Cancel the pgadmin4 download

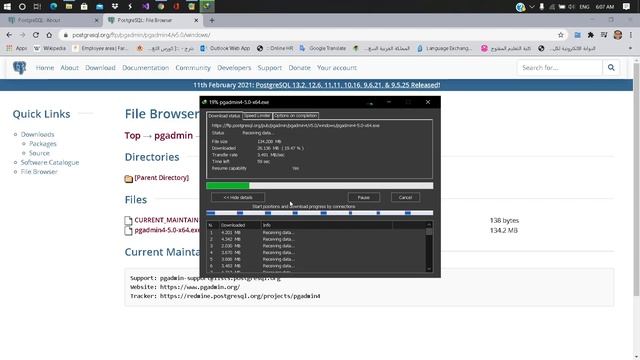pyautogui.click(x=405, y=198)
